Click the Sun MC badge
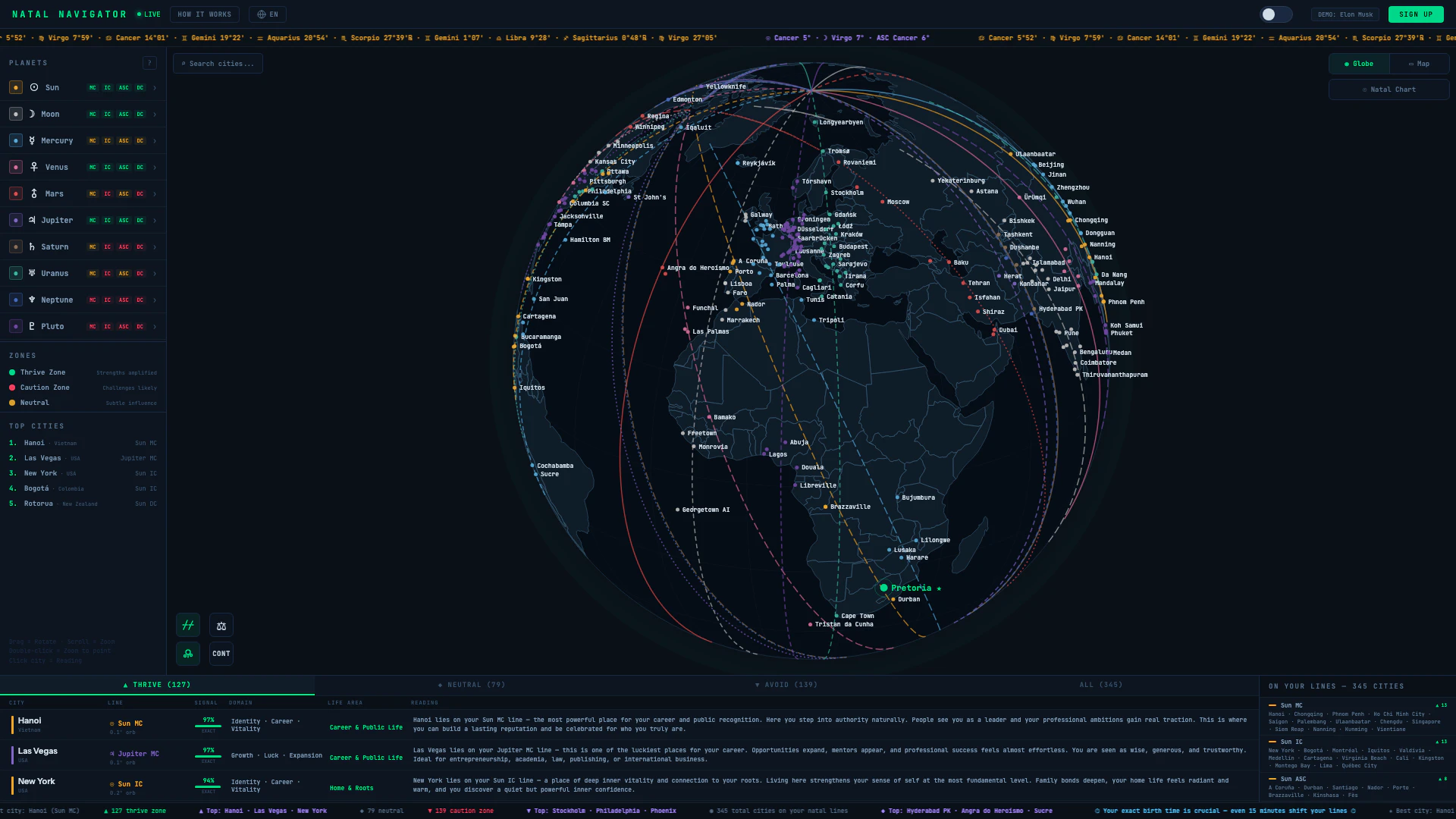The height and width of the screenshot is (819, 1456). (x=93, y=88)
